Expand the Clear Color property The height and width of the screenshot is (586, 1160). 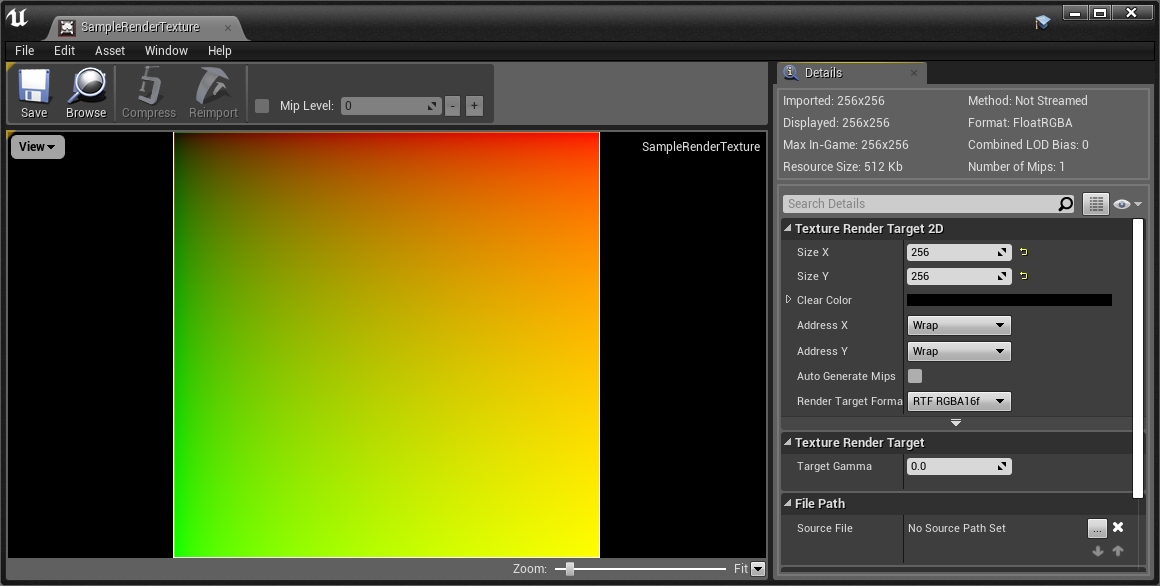pos(789,300)
